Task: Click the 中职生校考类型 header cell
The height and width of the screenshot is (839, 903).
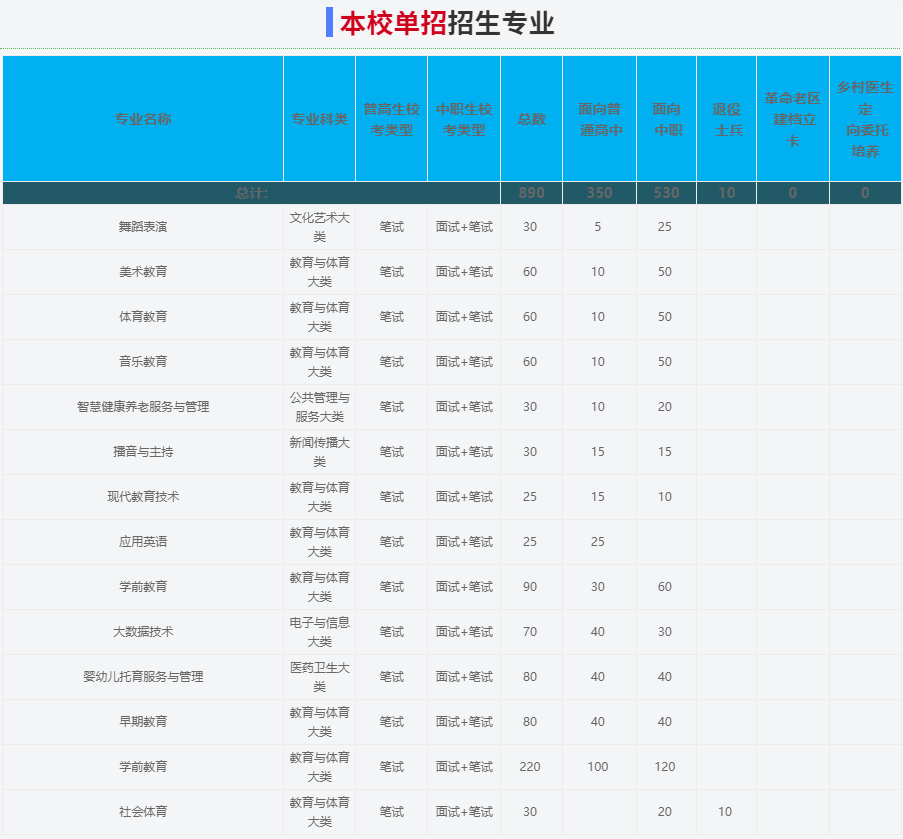Action: (x=464, y=119)
